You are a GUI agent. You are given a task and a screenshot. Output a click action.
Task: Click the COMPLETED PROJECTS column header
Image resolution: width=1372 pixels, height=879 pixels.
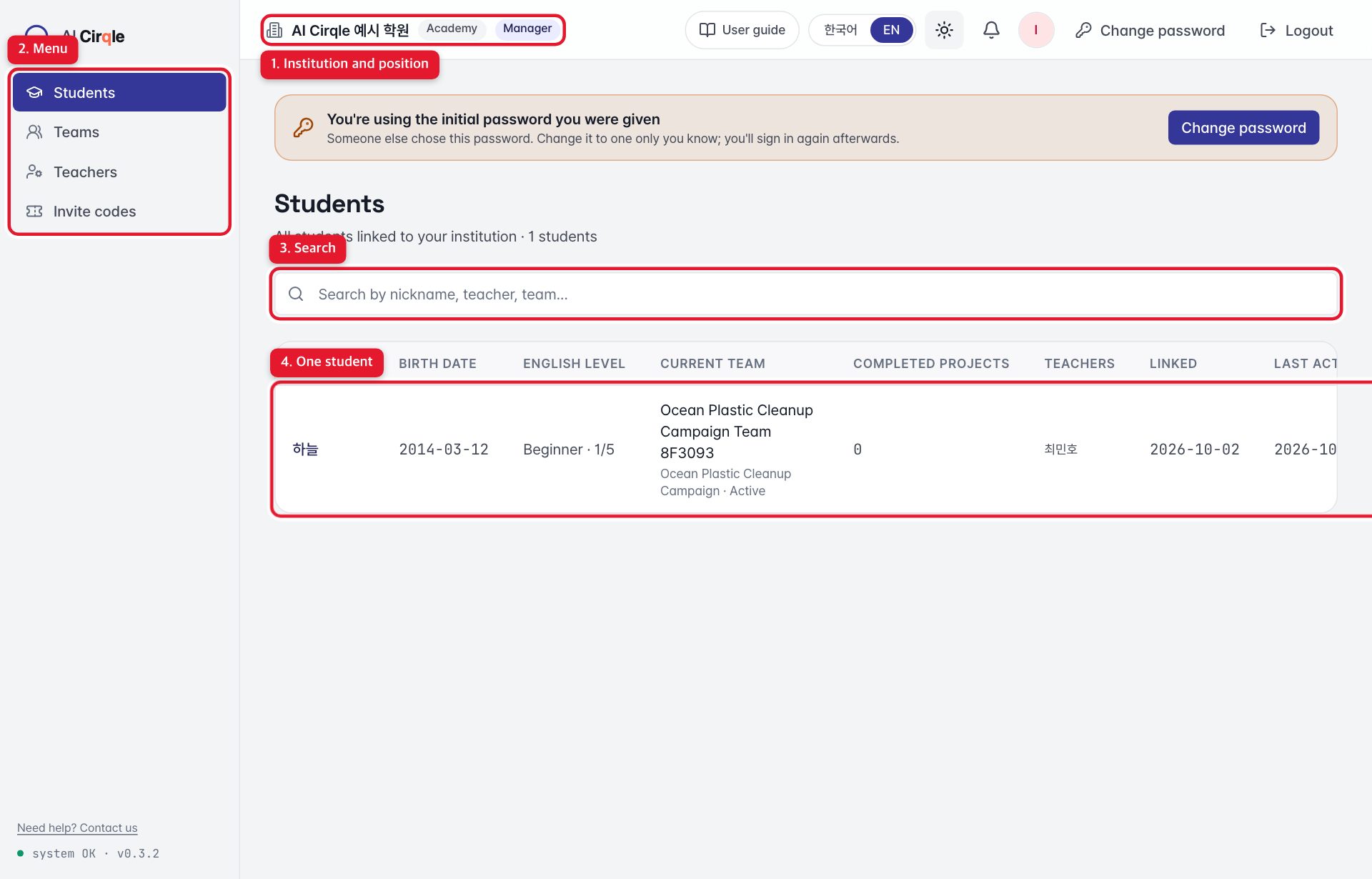pyautogui.click(x=931, y=364)
